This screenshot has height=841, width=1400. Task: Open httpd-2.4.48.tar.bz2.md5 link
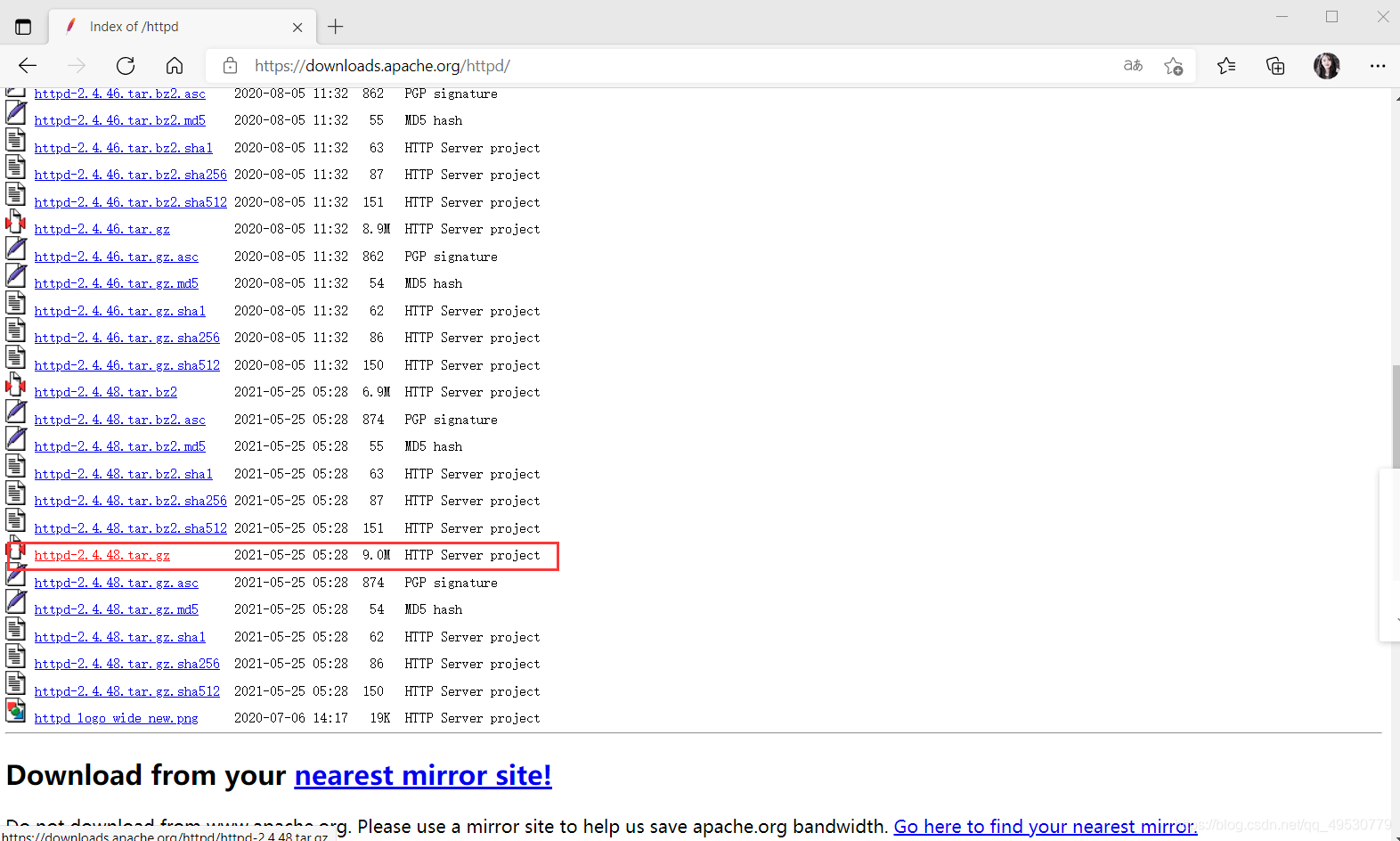coord(120,446)
